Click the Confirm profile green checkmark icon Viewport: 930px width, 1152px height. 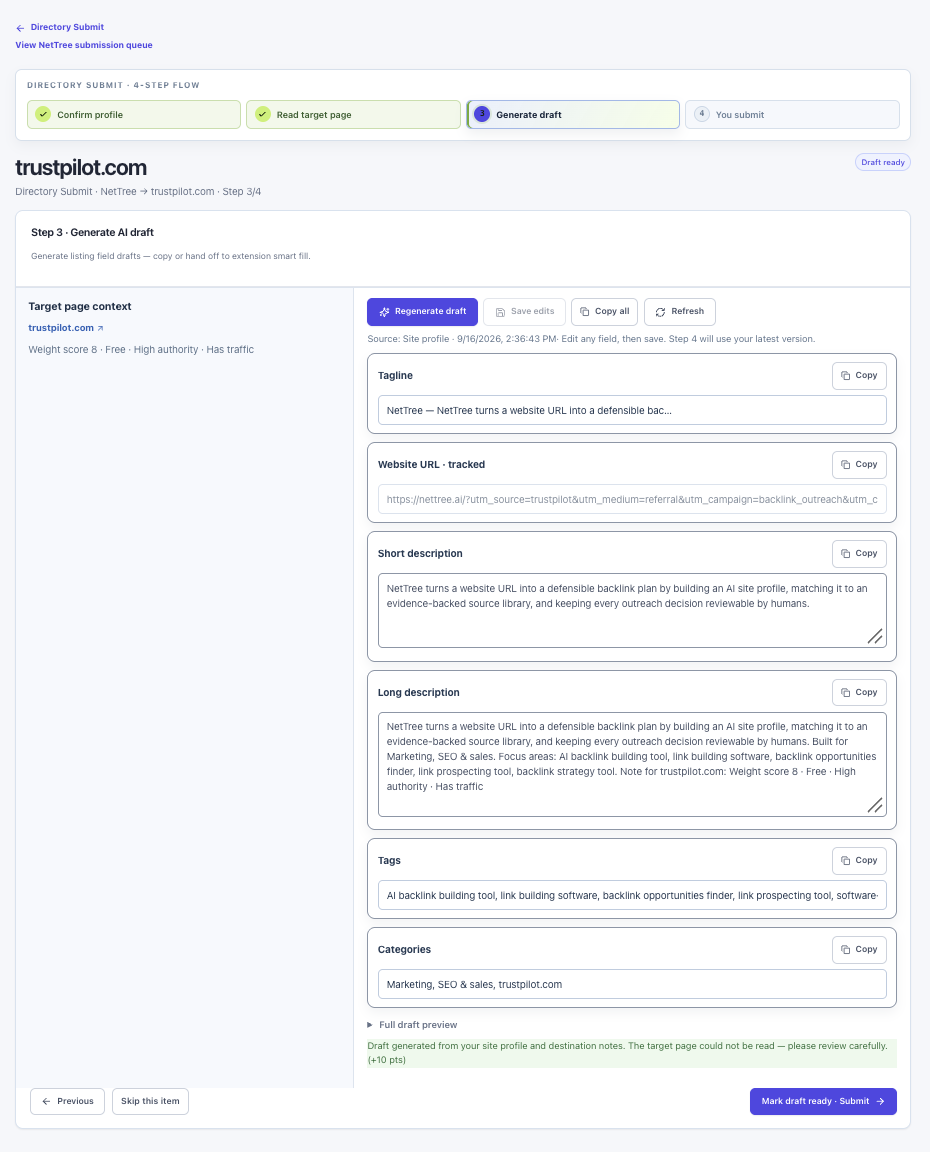pyautogui.click(x=43, y=115)
